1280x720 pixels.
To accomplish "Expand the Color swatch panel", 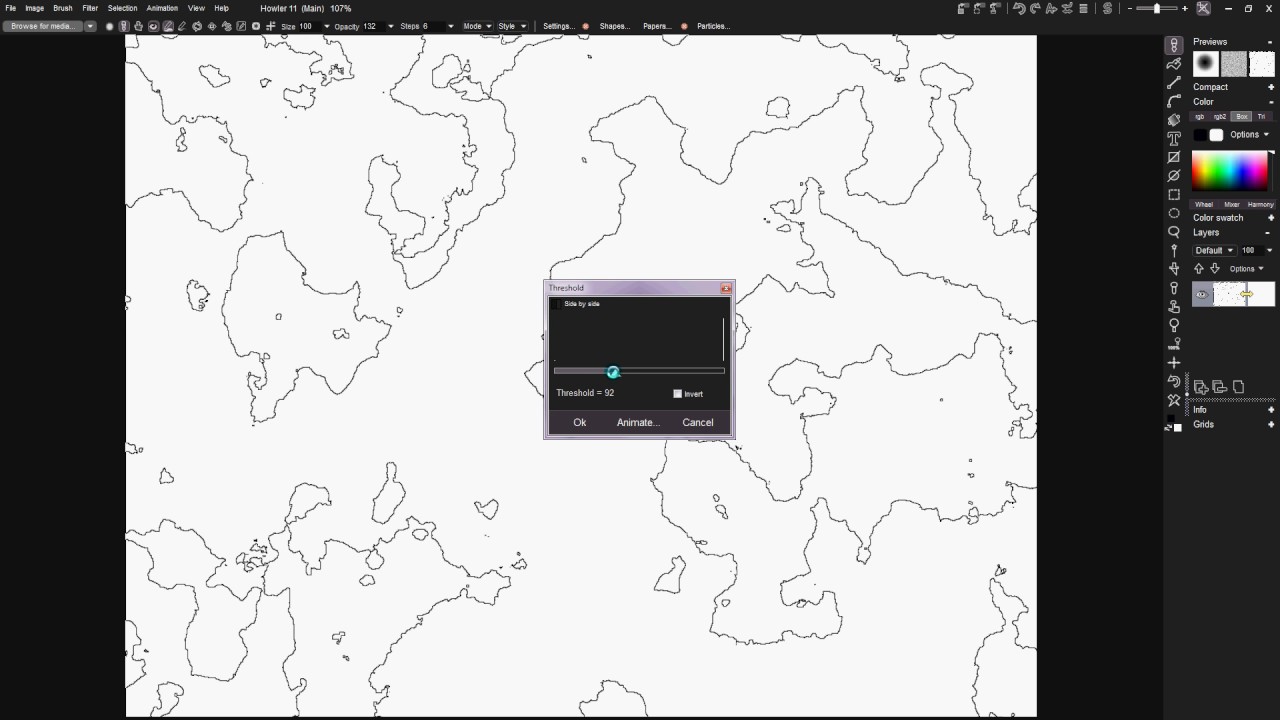I will 1271,218.
